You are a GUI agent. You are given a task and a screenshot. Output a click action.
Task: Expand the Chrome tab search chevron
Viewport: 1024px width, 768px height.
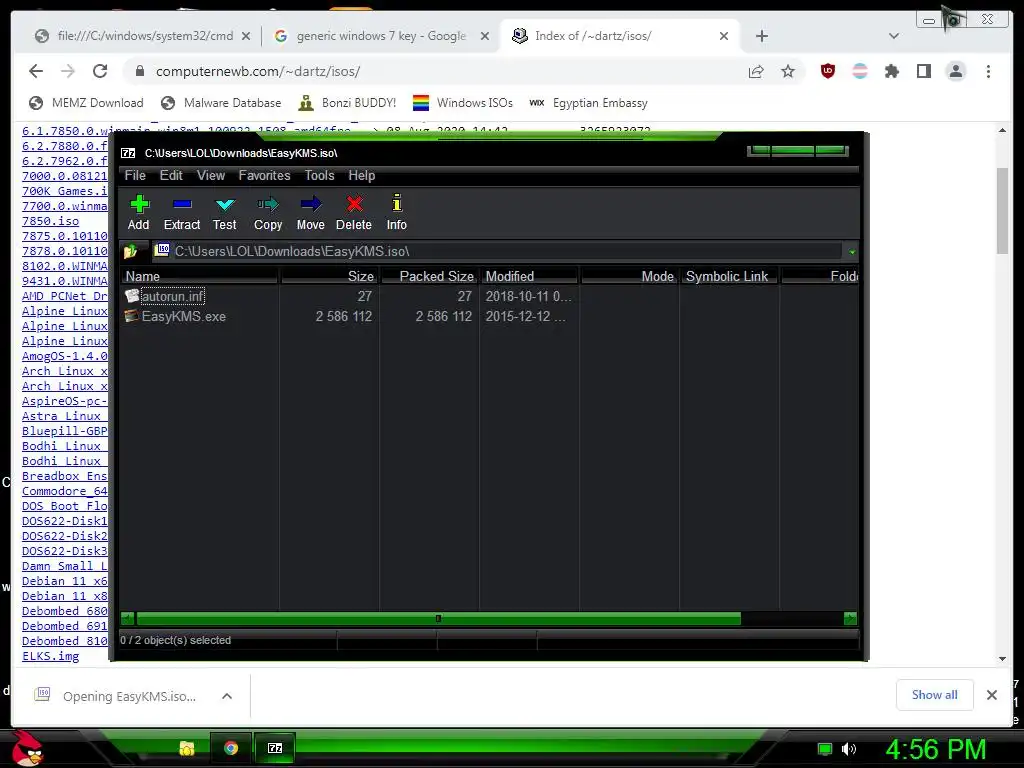[x=894, y=36]
